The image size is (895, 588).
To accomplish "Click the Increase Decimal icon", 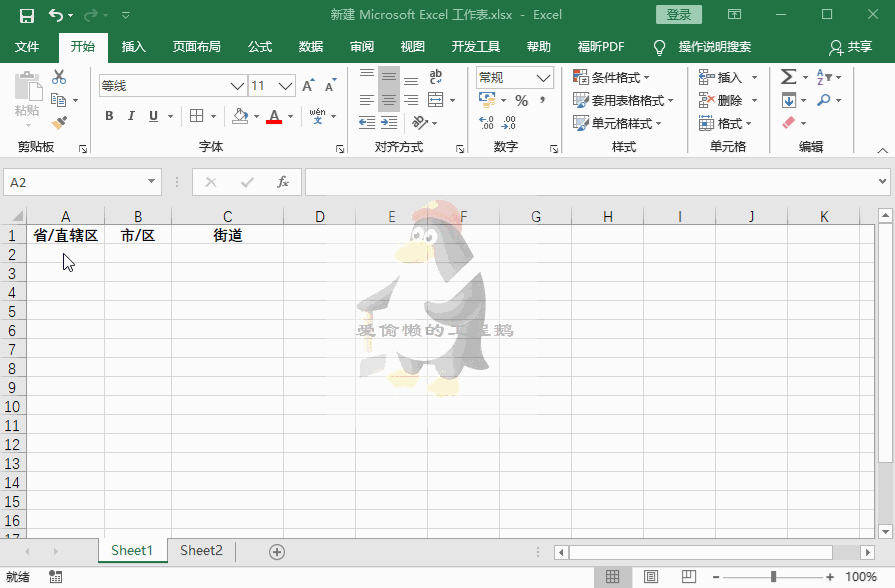I will 486,122.
